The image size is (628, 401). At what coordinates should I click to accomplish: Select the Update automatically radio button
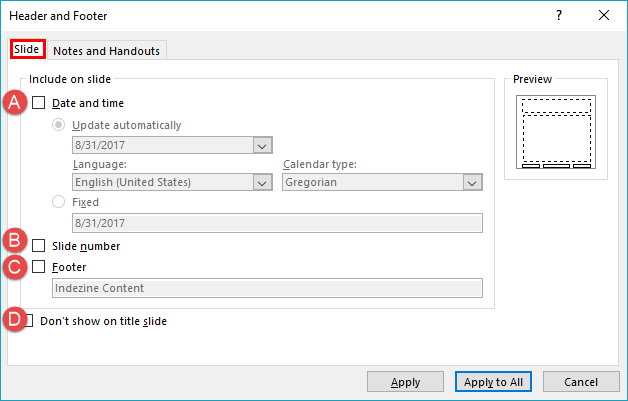pyautogui.click(x=60, y=125)
